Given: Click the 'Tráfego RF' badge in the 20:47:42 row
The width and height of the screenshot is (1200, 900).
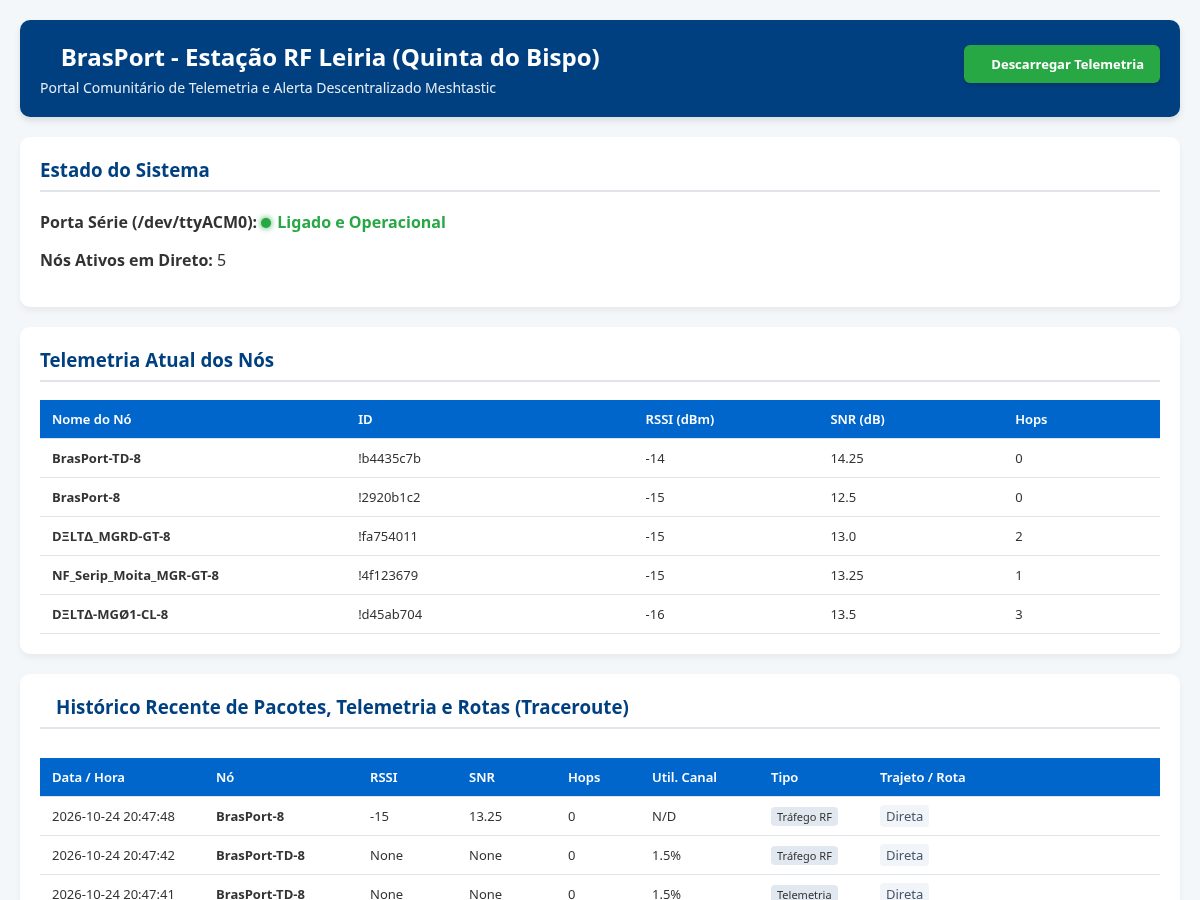Looking at the screenshot, I should (x=804, y=855).
